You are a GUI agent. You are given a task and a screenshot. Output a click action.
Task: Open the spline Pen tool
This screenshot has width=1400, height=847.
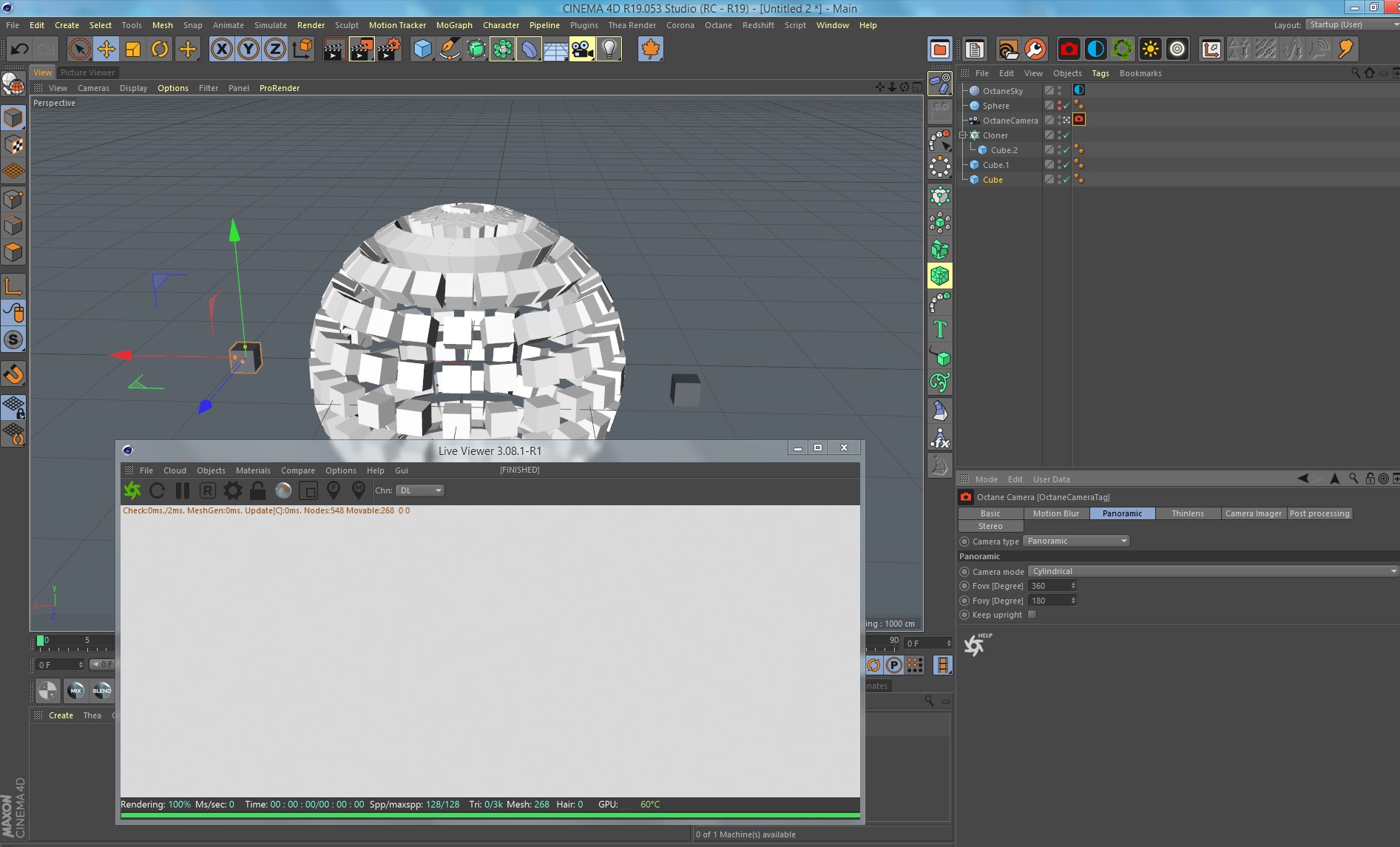click(x=449, y=50)
